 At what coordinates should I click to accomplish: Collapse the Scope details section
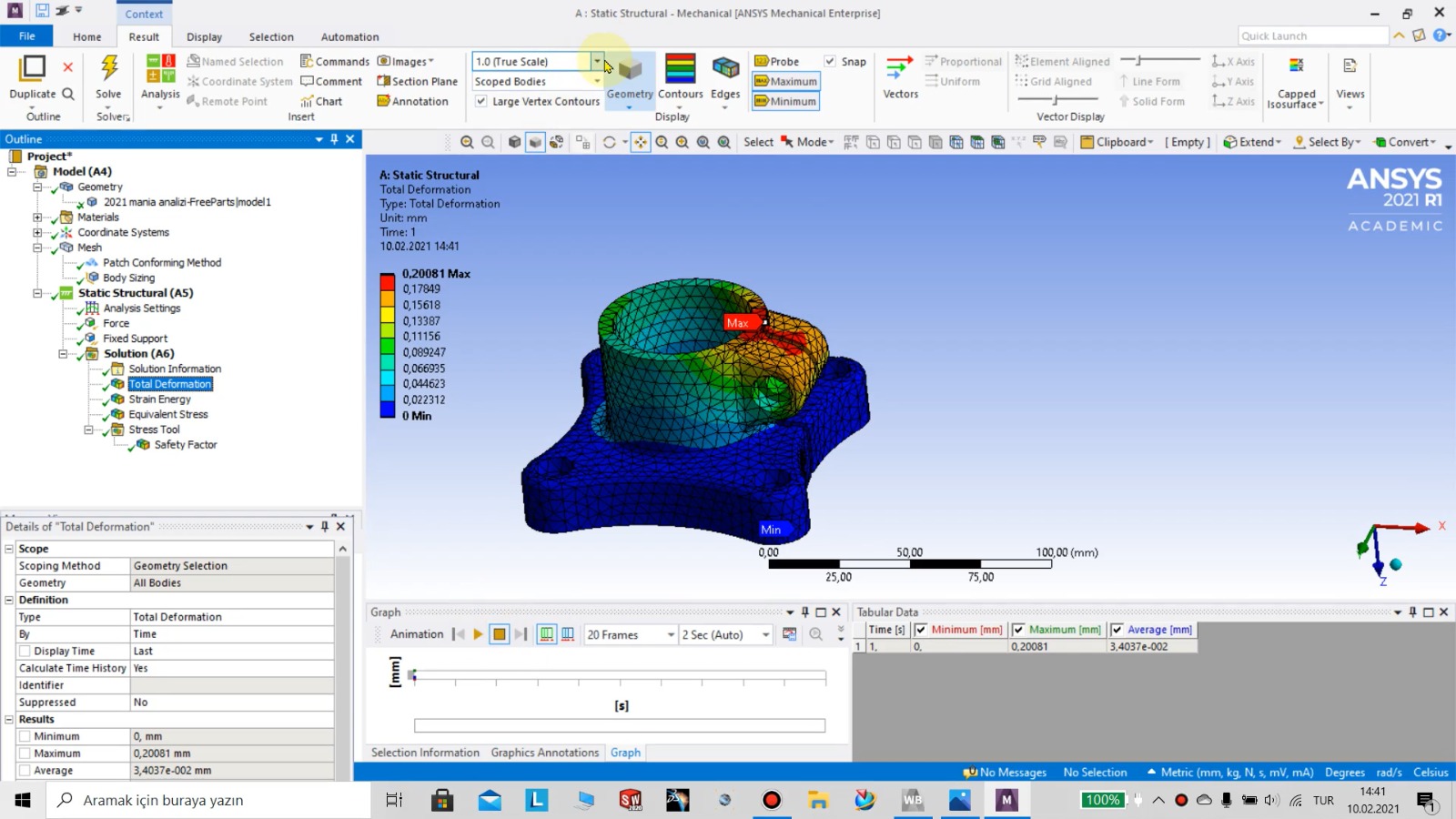tap(9, 550)
